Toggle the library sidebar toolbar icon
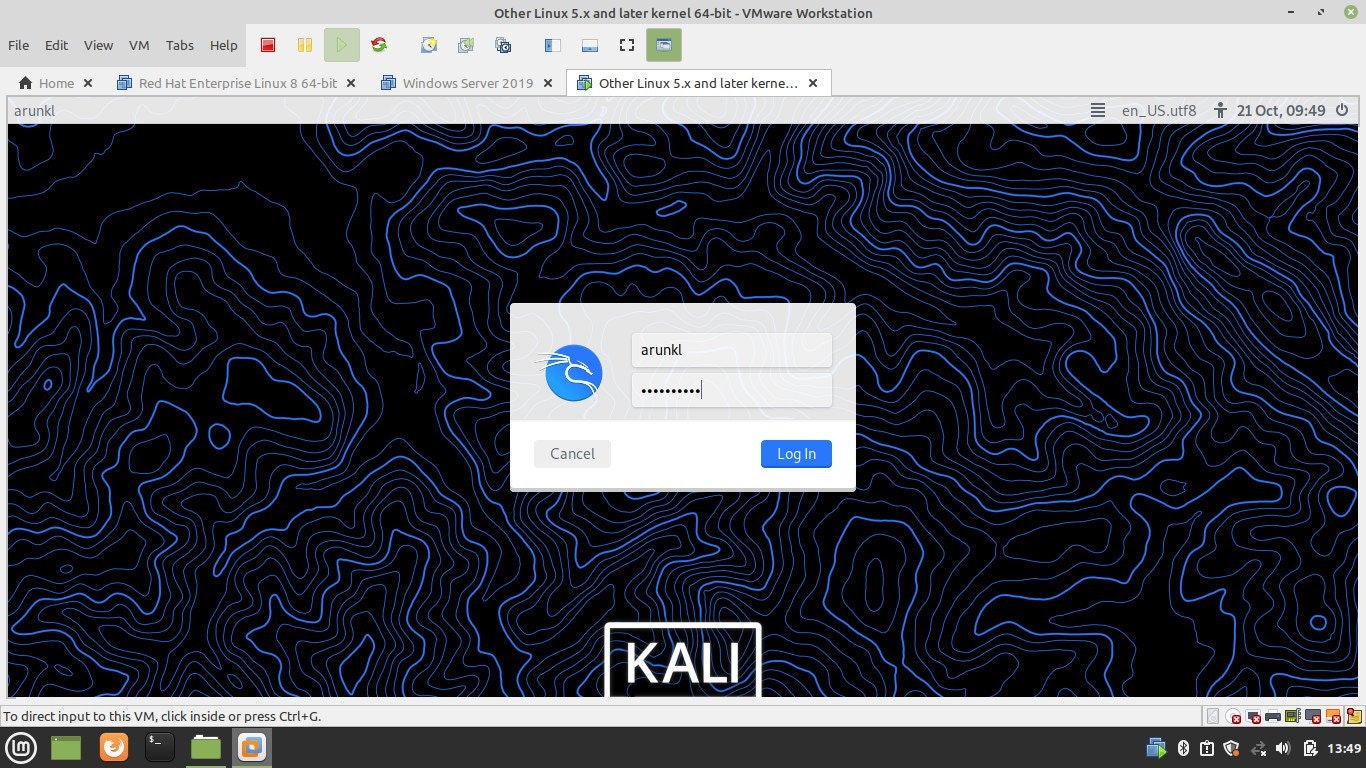Viewport: 1366px width, 768px height. click(x=552, y=45)
